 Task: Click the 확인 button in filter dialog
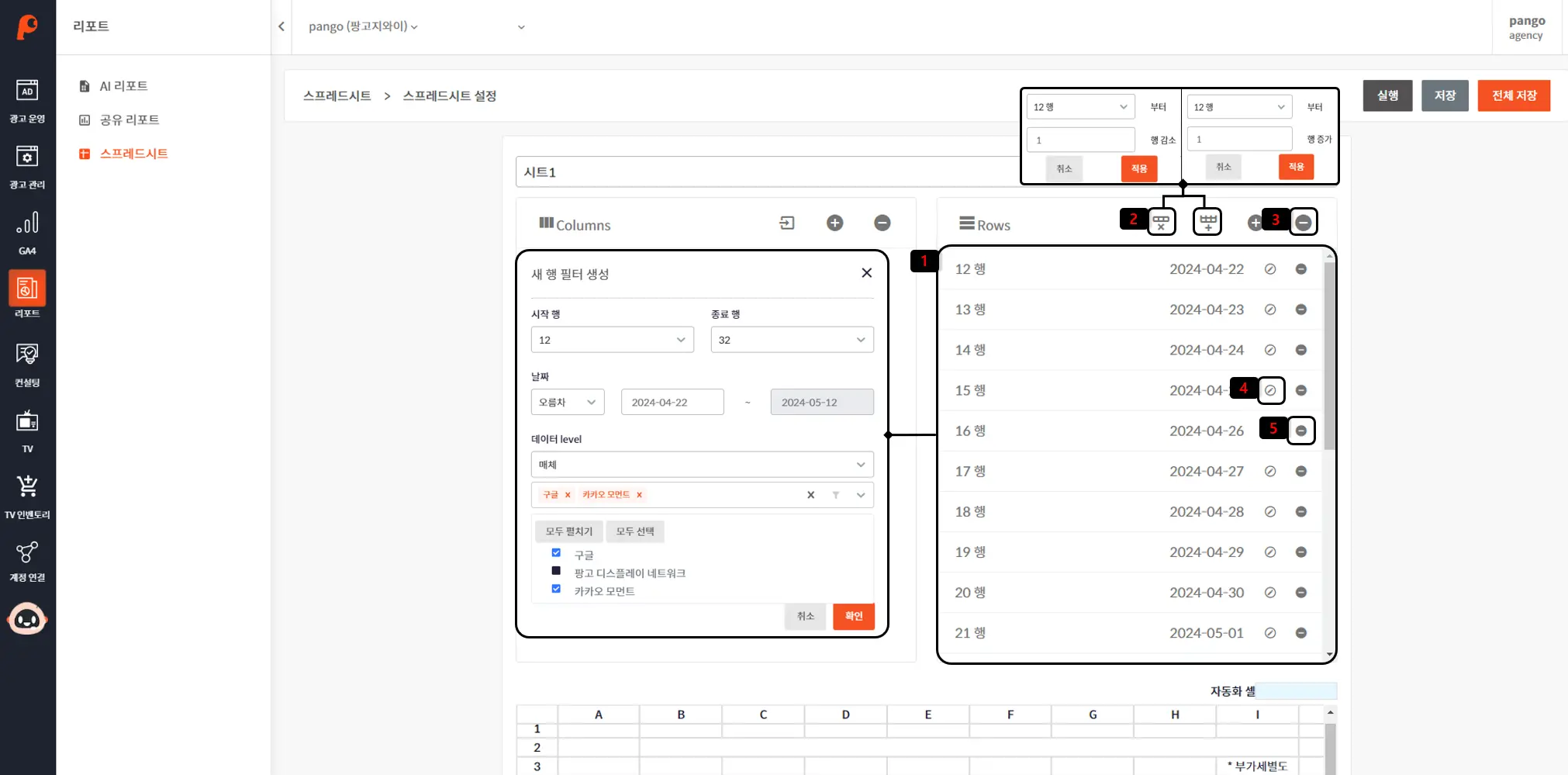click(853, 616)
